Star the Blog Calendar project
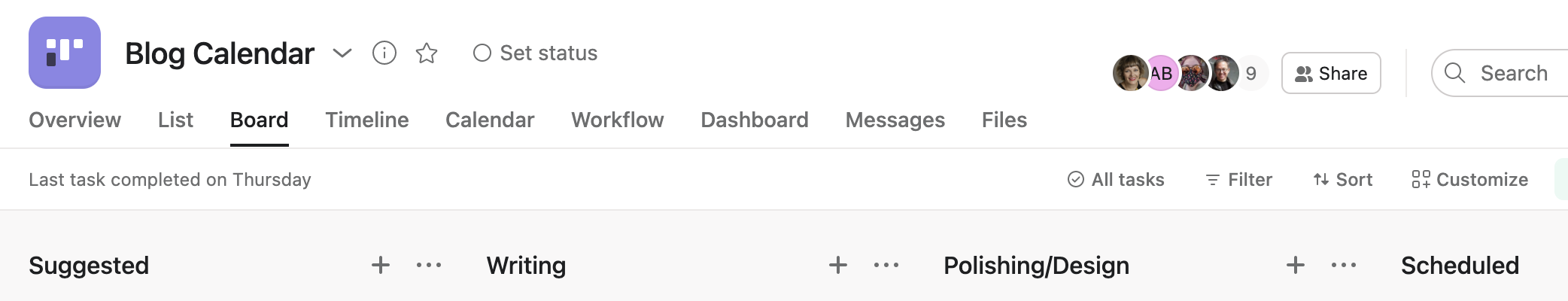Image resolution: width=1568 pixels, height=301 pixels. (427, 53)
